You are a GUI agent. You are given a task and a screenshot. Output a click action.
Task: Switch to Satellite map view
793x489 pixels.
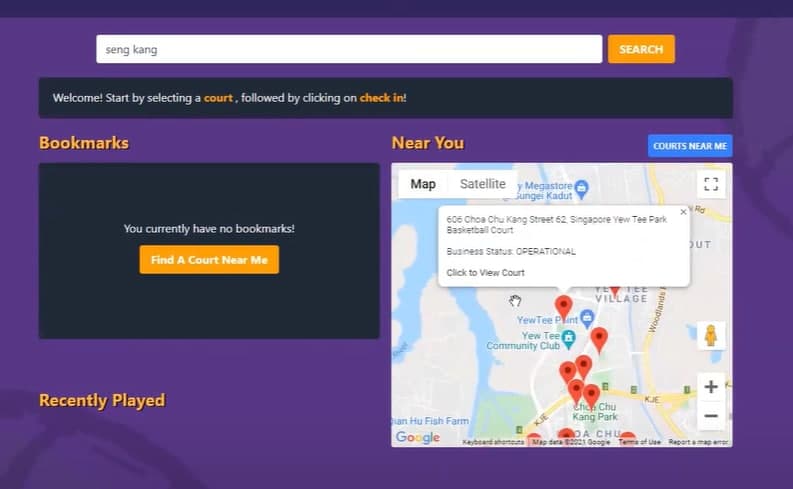pos(482,184)
